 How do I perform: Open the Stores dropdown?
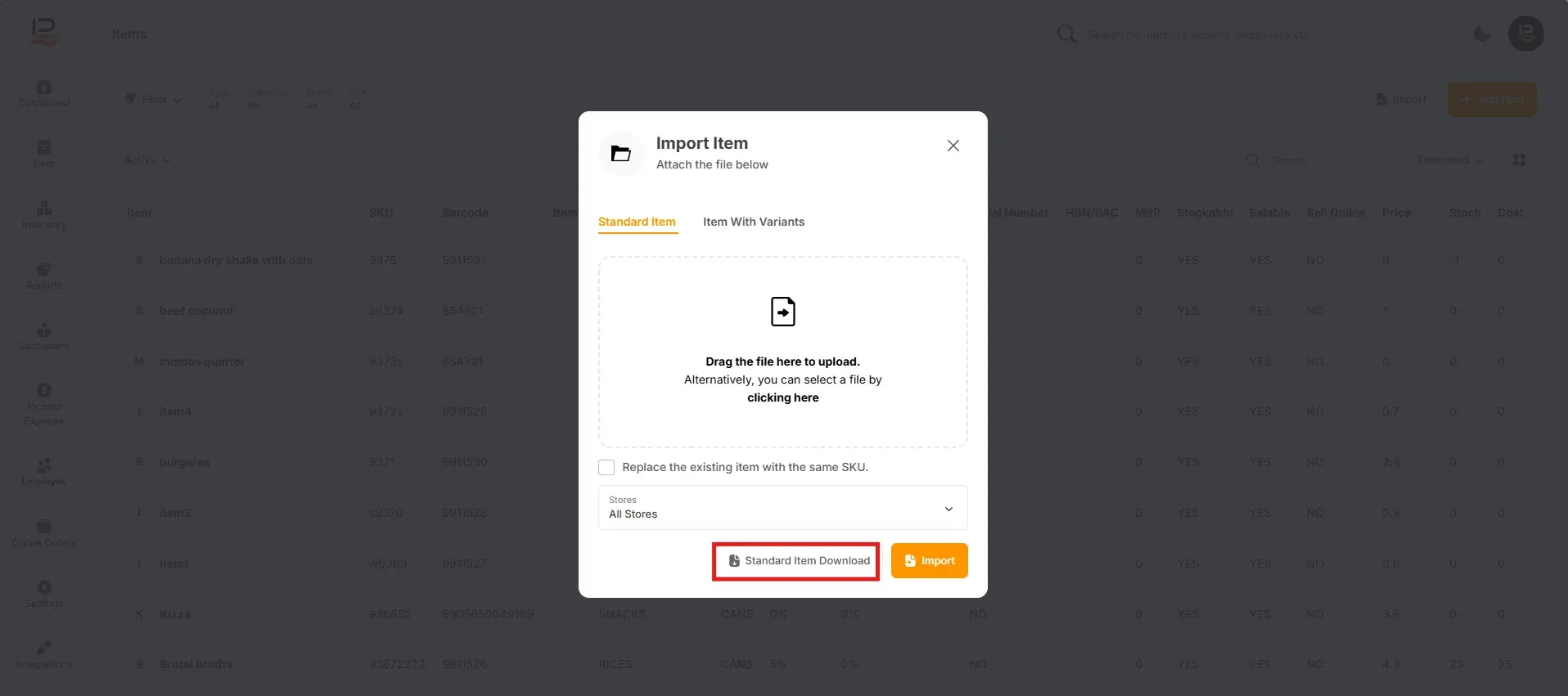(x=783, y=507)
